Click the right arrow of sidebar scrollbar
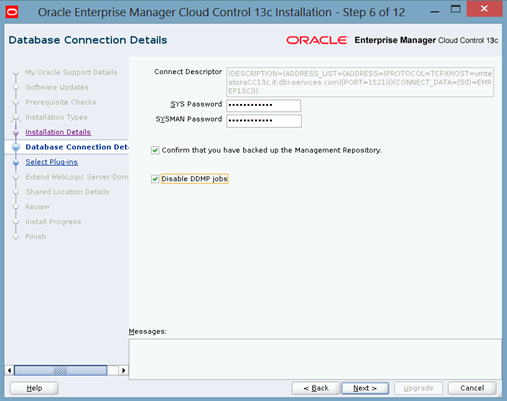Screen dimensions: 507x401 [x=124, y=370]
